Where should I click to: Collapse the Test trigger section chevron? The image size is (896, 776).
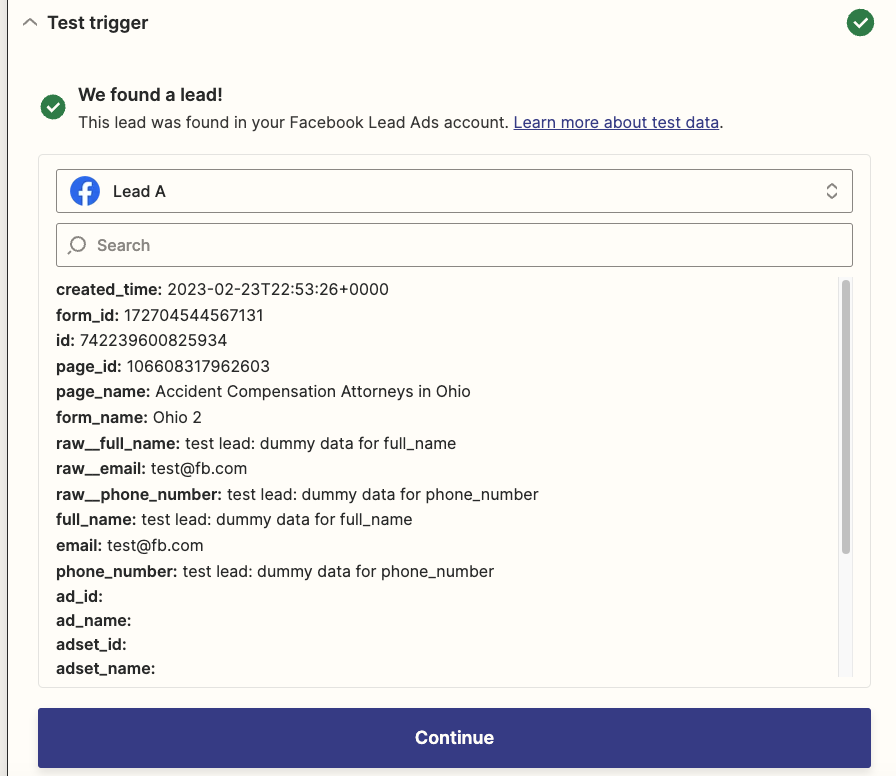(x=30, y=23)
